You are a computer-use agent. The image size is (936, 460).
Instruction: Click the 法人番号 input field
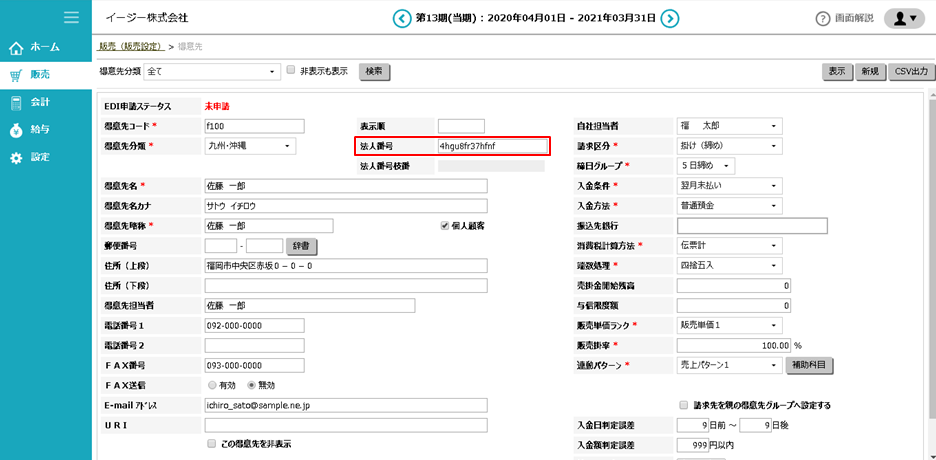point(492,146)
